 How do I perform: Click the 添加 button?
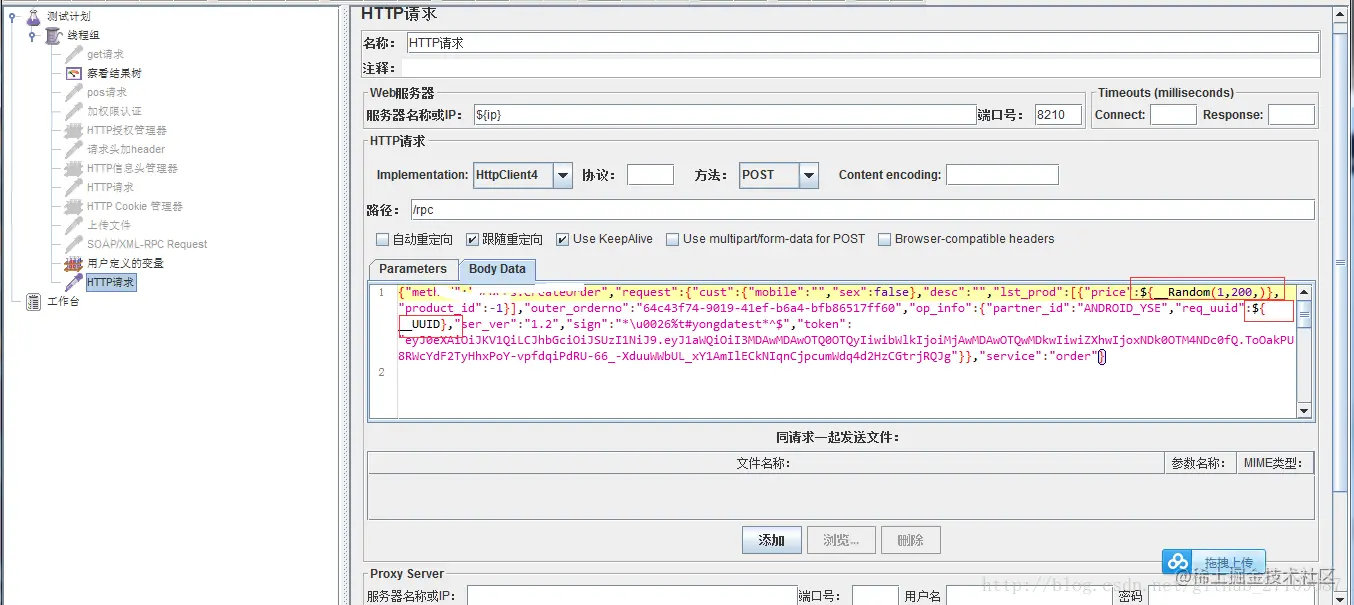(x=772, y=540)
